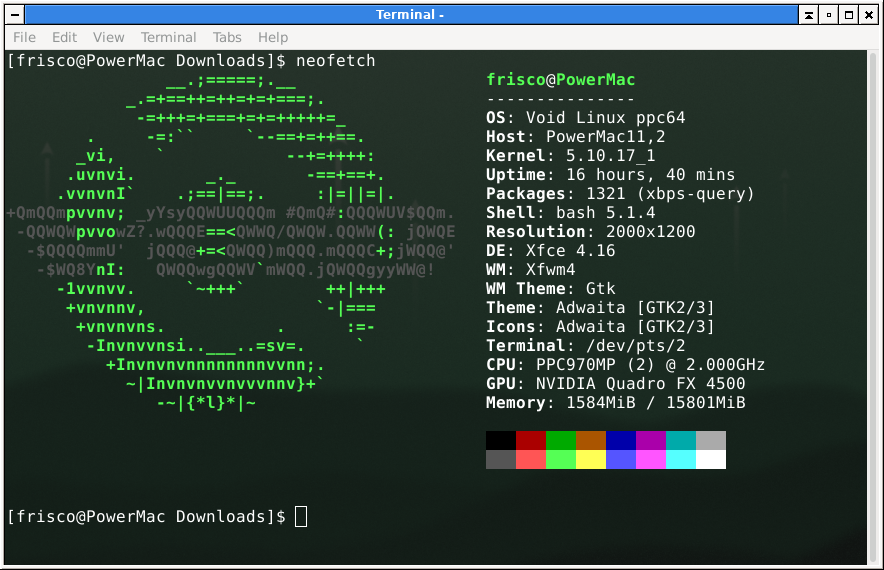The width and height of the screenshot is (884, 570).
Task: Click the 'Icons: Adwaita [GTK2/3]' line
Action: coord(600,326)
